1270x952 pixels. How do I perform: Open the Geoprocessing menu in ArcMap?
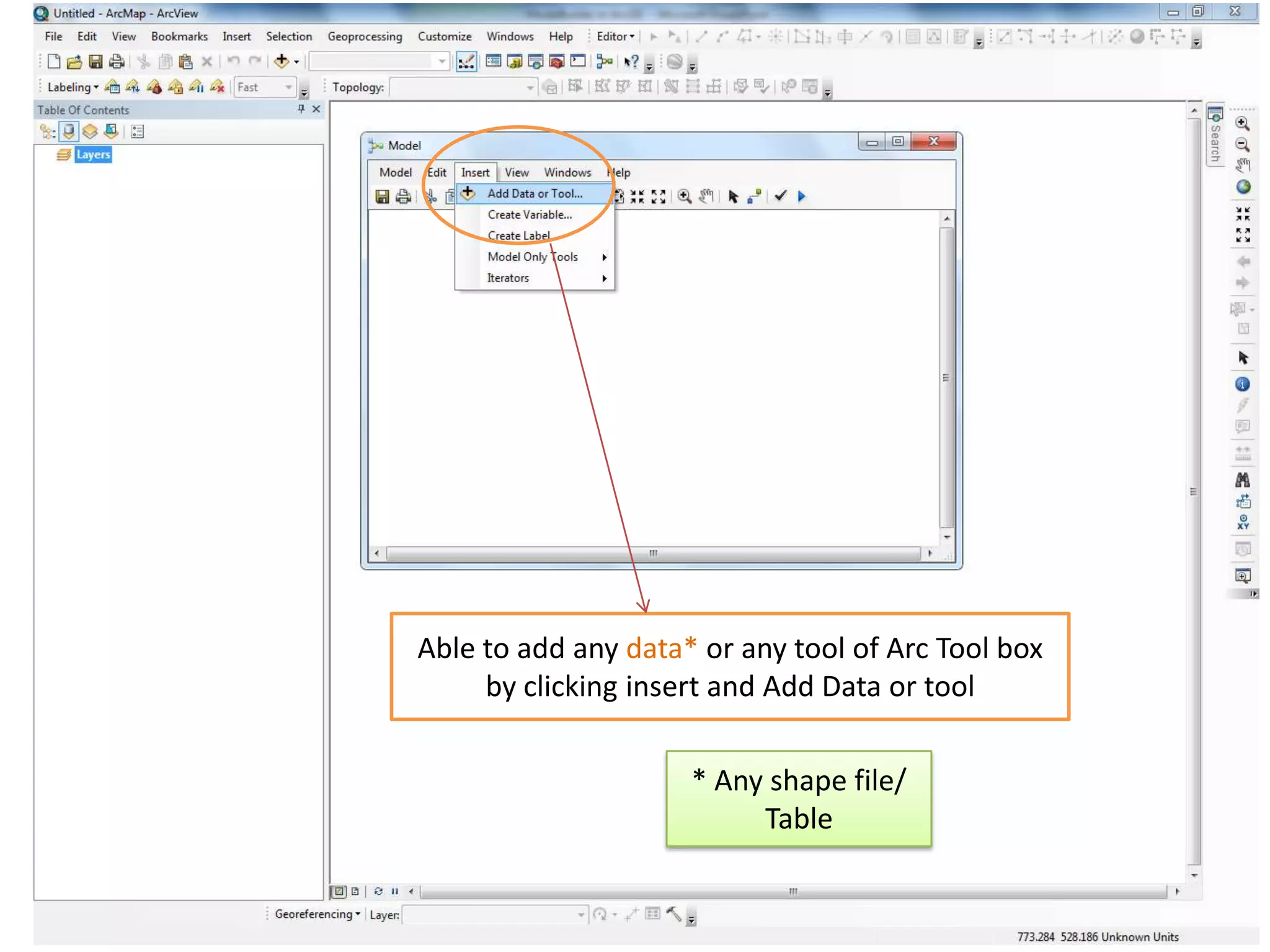(x=365, y=37)
